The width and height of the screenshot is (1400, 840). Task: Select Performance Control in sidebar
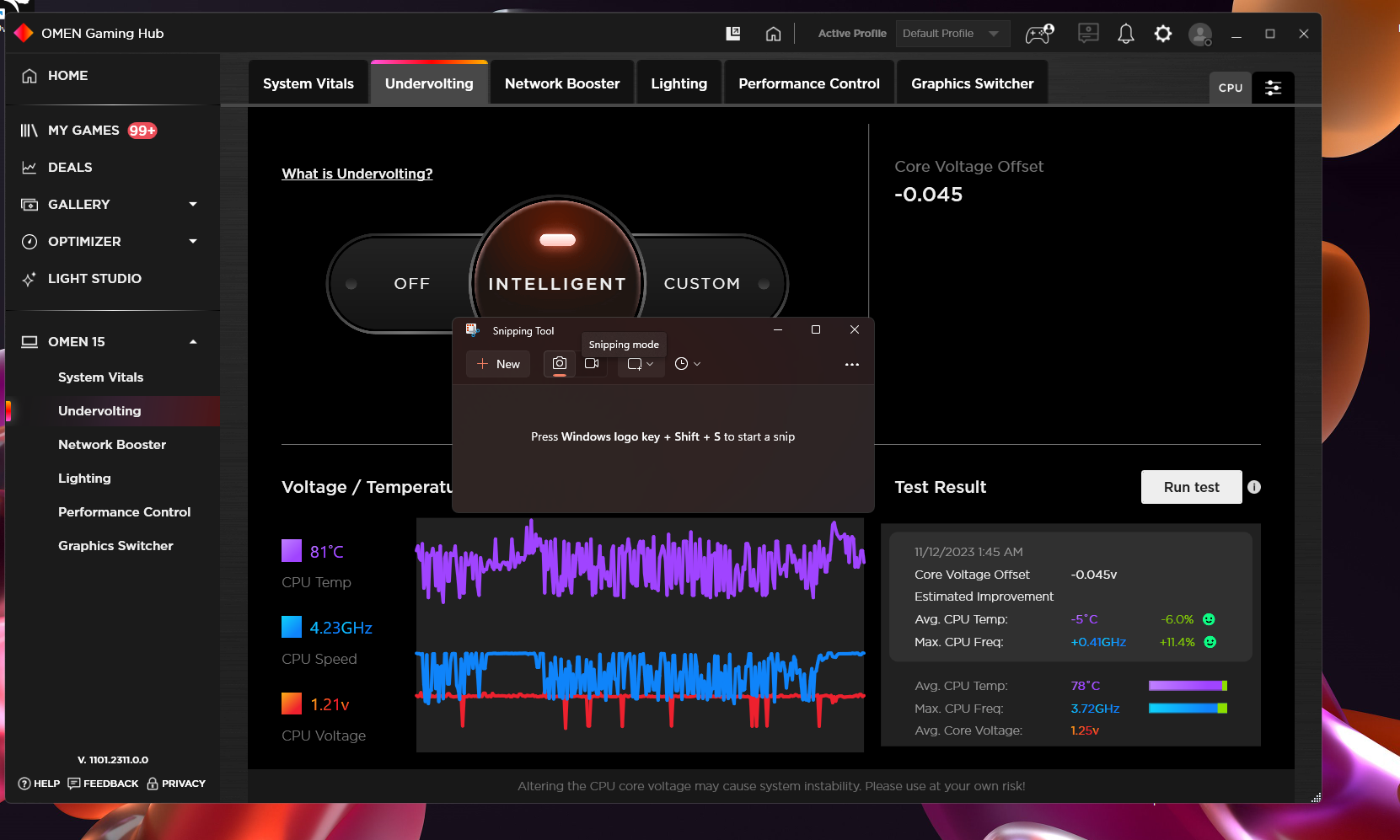[x=124, y=512]
